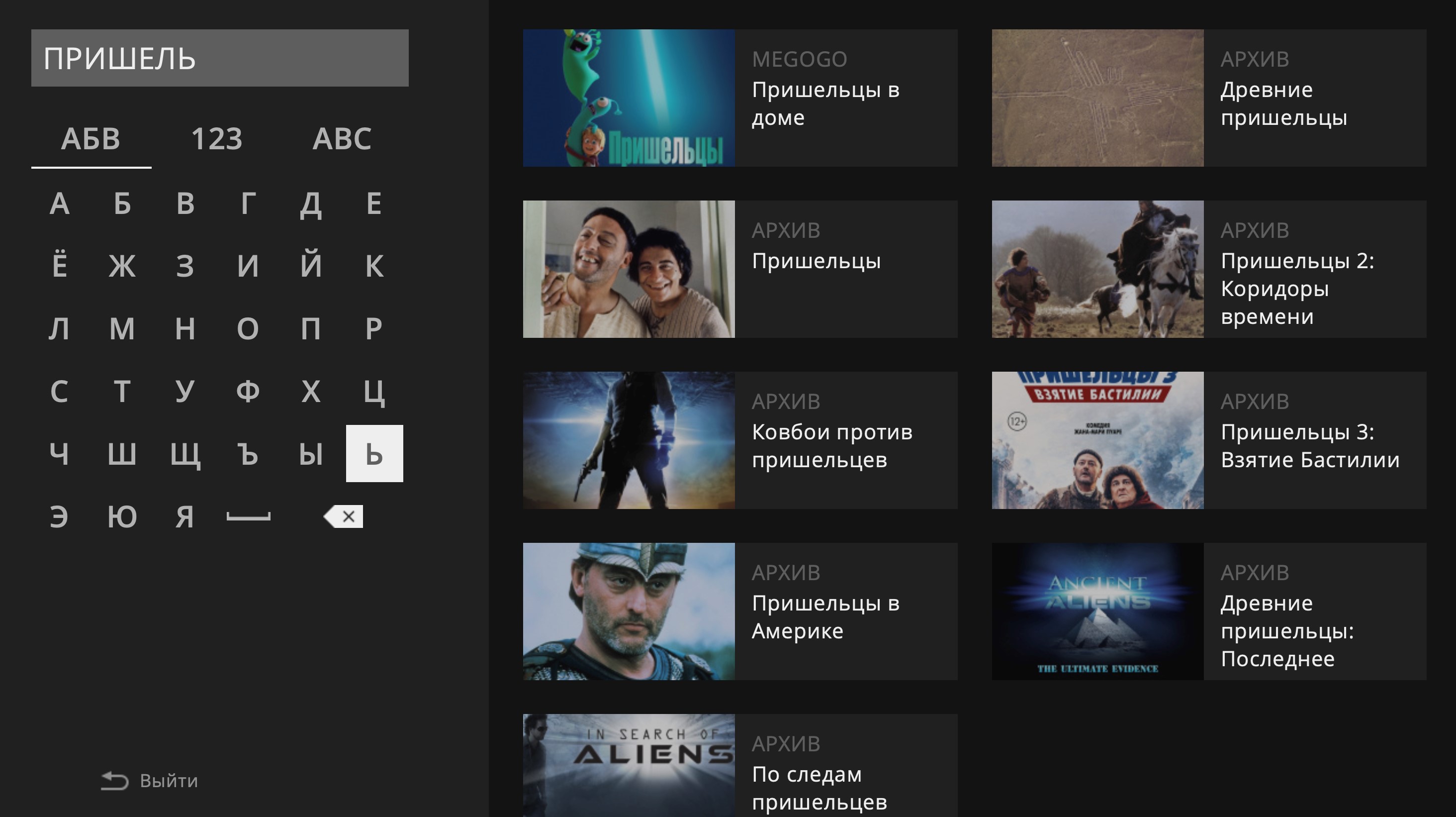Image resolution: width=1456 pixels, height=817 pixels.
Task: Select the letter Ж key
Action: tap(122, 265)
